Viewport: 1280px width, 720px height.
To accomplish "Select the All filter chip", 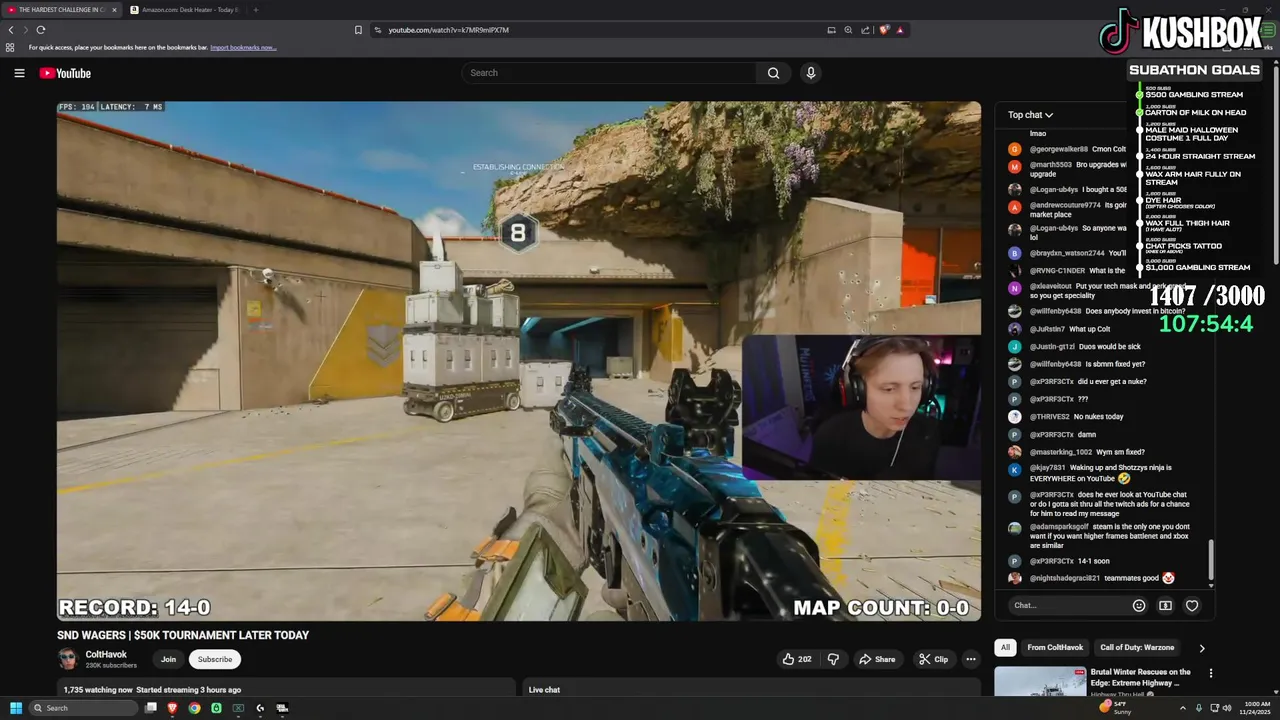I will [x=1005, y=647].
